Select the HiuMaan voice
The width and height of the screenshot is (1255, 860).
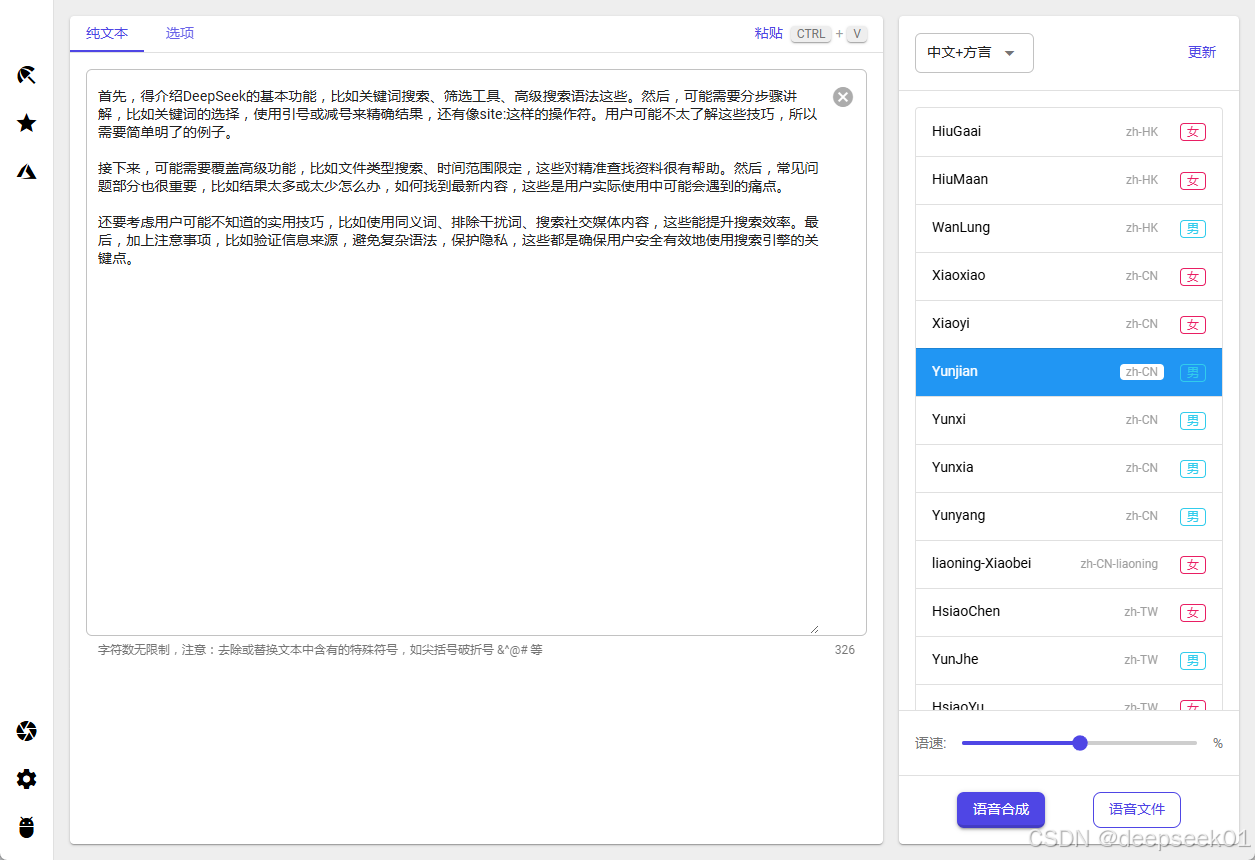[x=1069, y=180]
